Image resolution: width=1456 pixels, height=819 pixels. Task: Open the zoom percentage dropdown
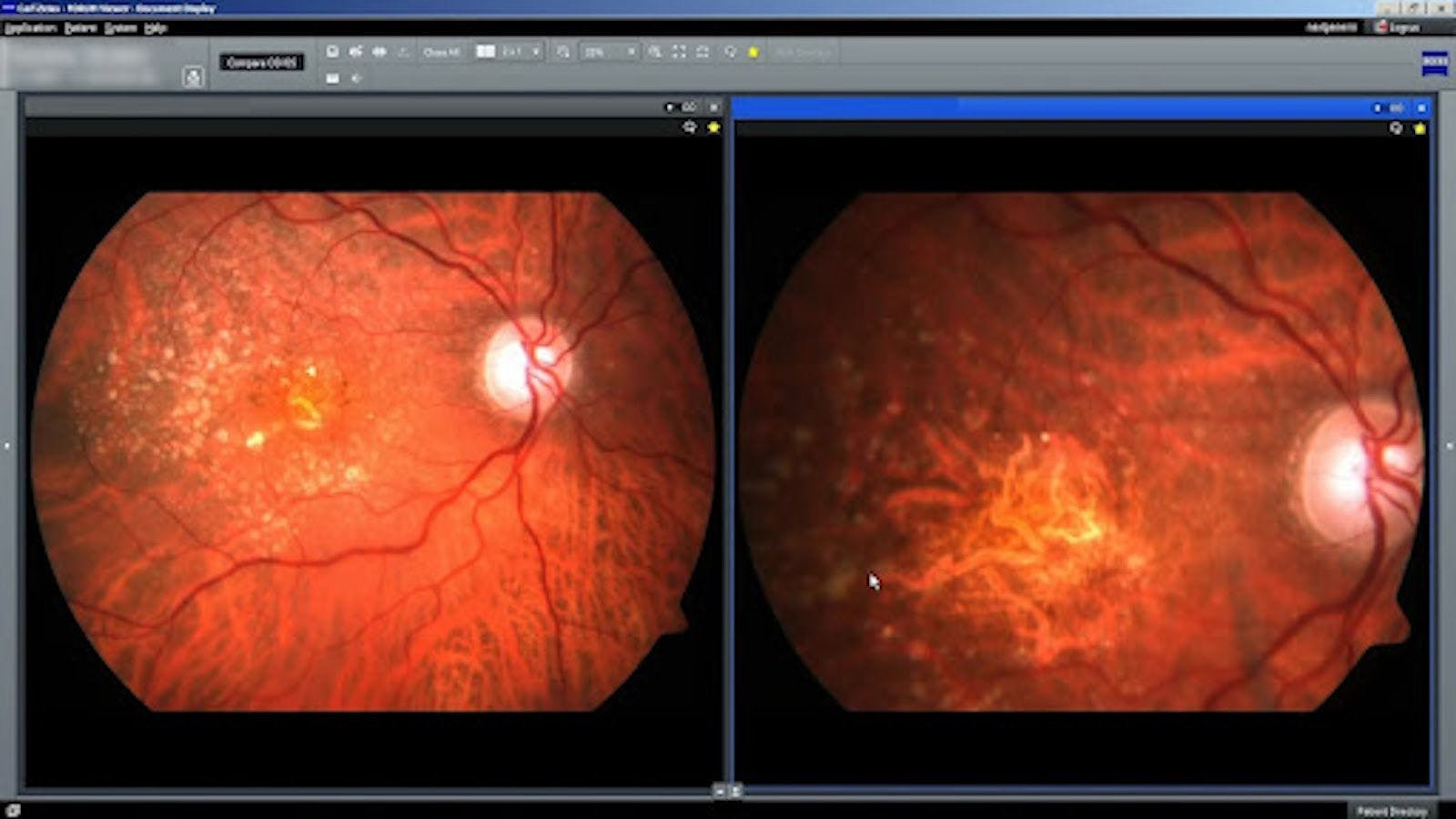[x=610, y=53]
